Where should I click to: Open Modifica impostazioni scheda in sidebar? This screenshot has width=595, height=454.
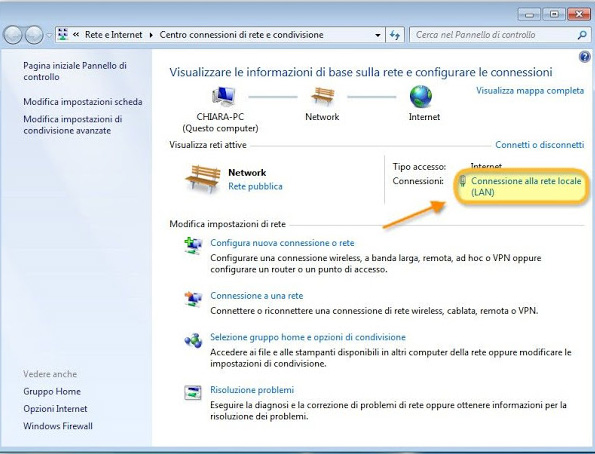[x=83, y=102]
